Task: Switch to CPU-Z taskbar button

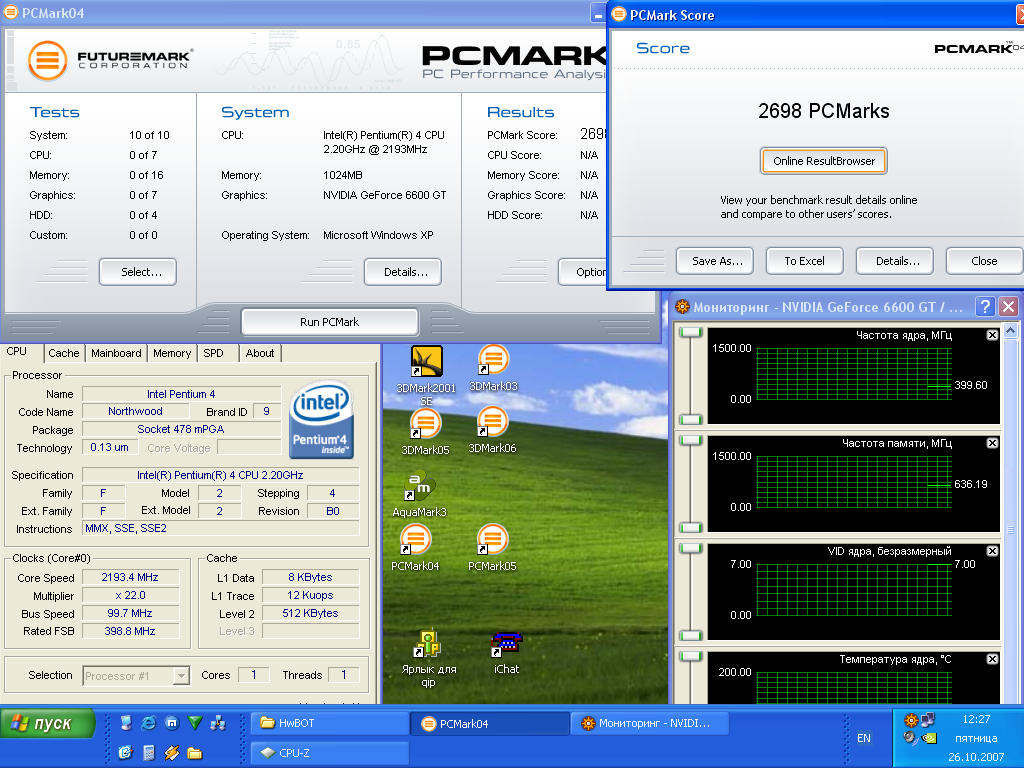Action: pos(329,753)
